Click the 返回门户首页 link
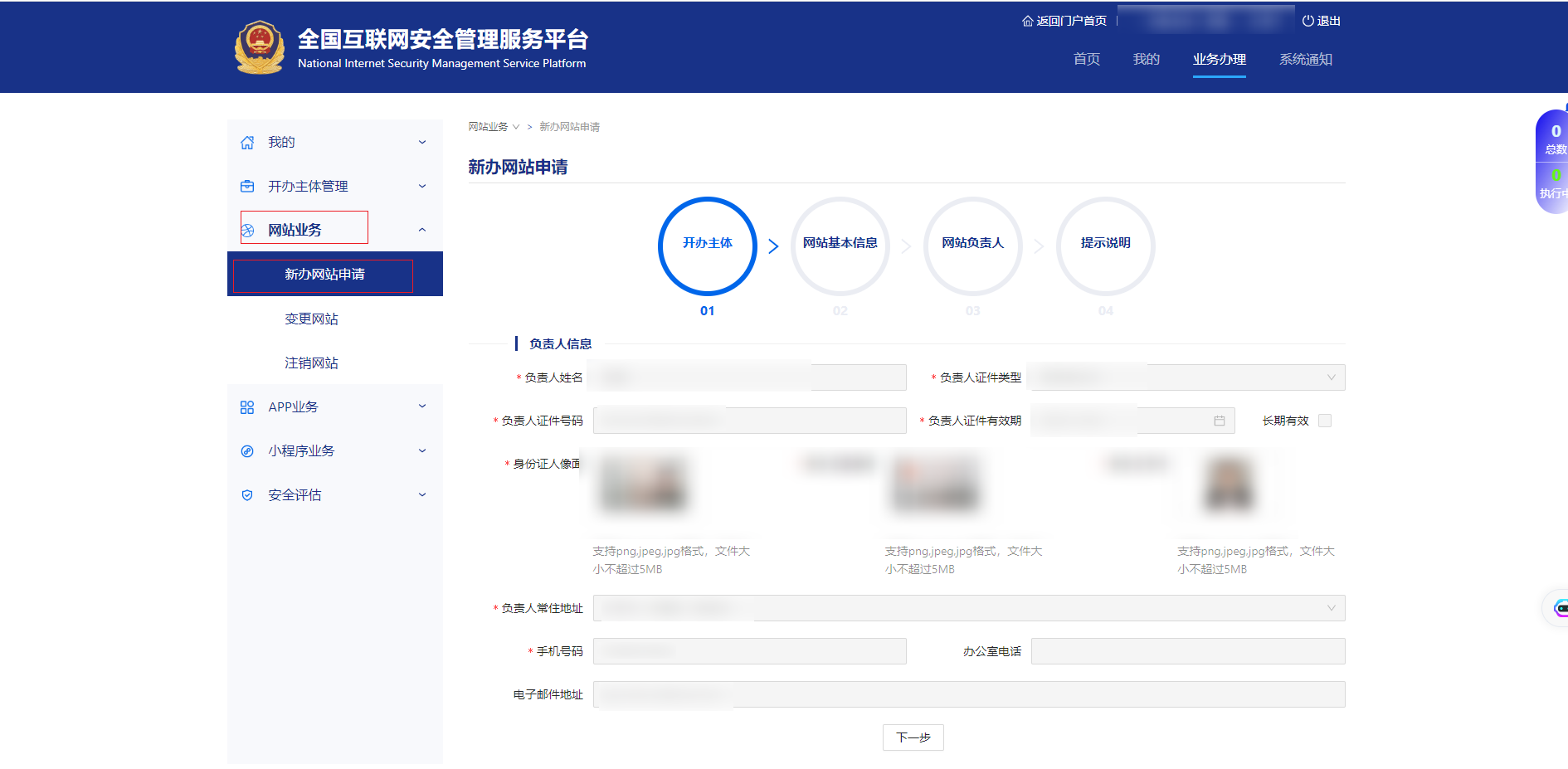This screenshot has width=1568, height=769. pos(1064,21)
